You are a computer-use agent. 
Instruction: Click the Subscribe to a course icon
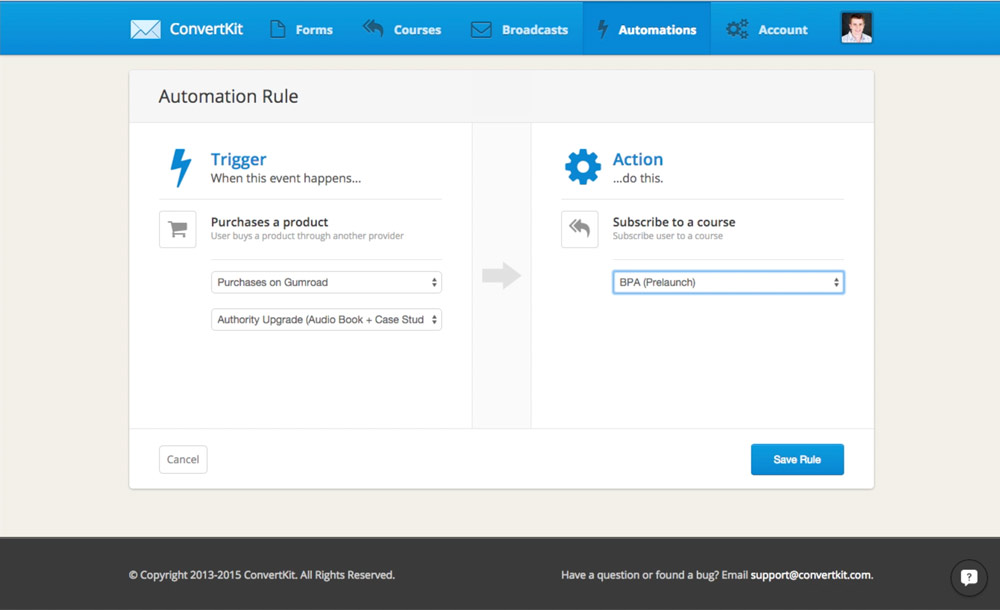580,229
